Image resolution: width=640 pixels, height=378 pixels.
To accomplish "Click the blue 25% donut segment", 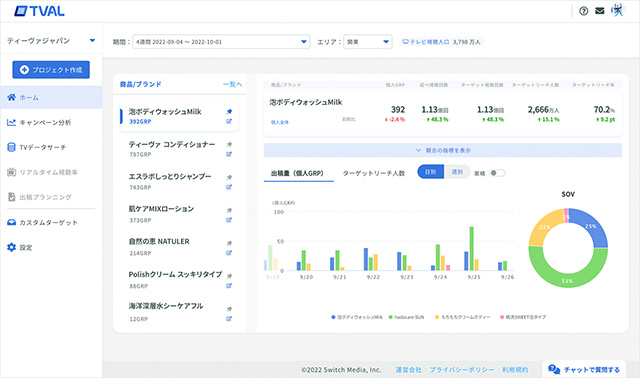I will (x=590, y=226).
